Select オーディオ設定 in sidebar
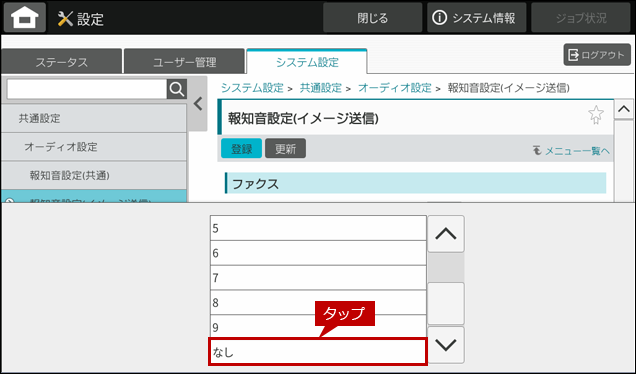This screenshot has width=636, height=374. [x=94, y=147]
